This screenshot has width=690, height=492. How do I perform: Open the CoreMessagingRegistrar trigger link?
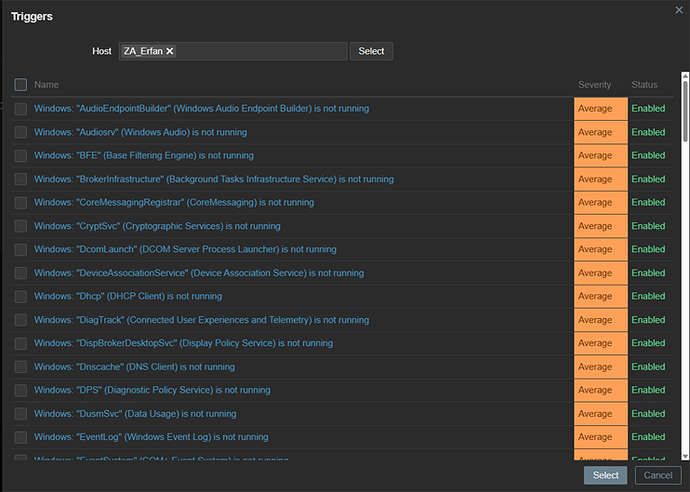pyautogui.click(x=174, y=202)
